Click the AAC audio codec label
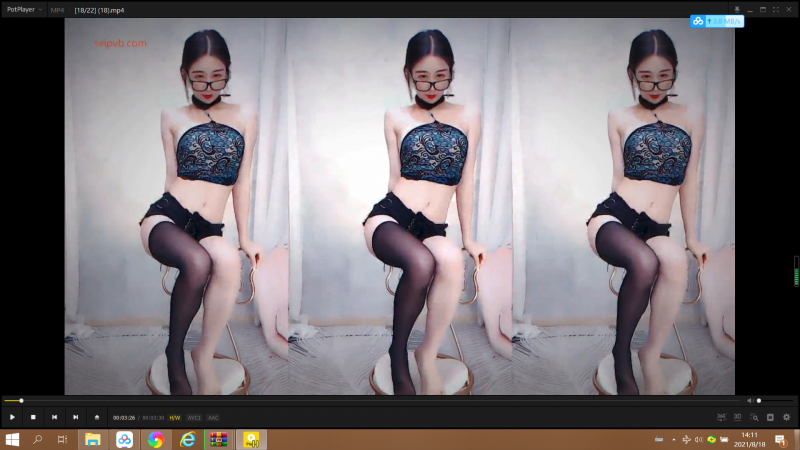800x450 pixels. (213, 417)
